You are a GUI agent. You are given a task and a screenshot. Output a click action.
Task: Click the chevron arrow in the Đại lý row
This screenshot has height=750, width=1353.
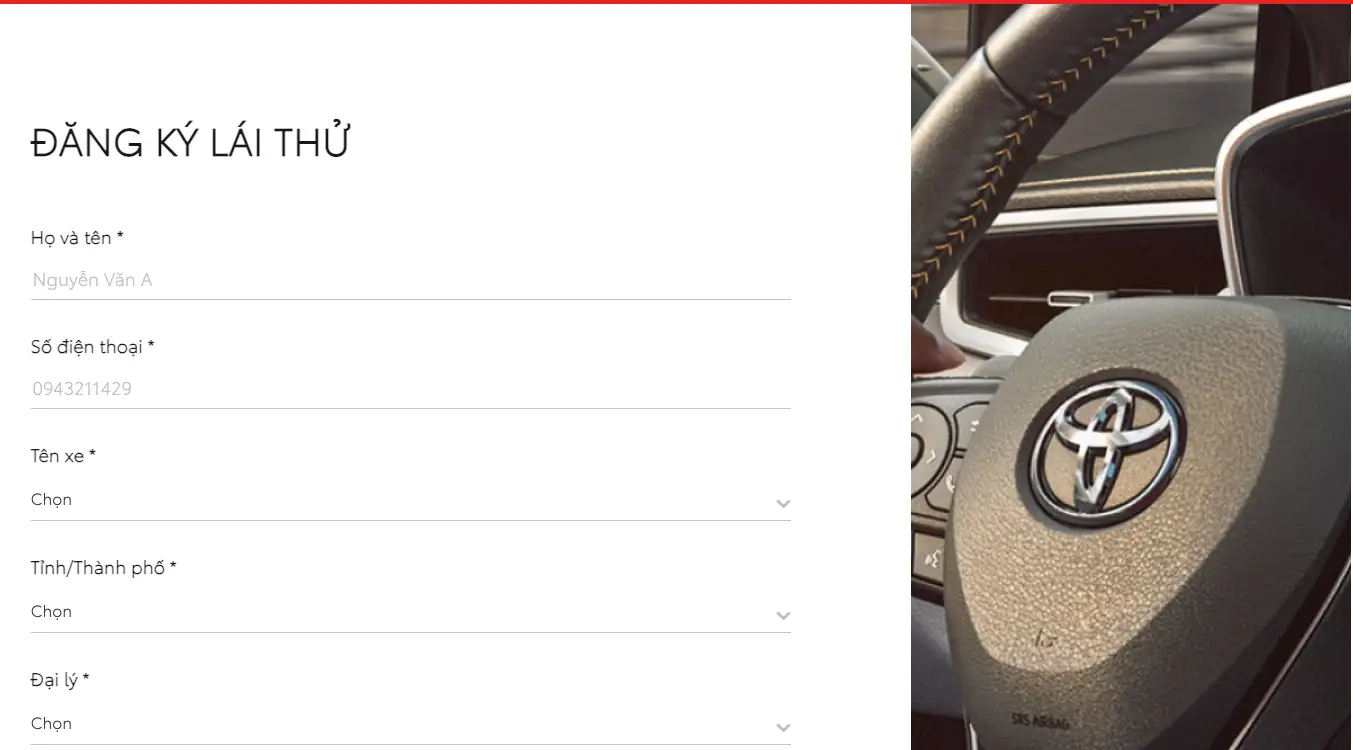783,727
